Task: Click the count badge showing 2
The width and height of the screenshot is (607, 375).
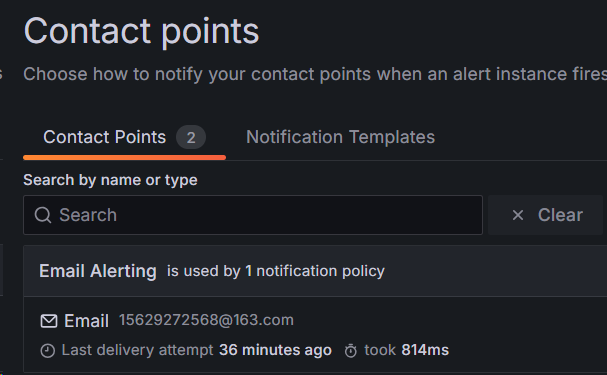Action: [191, 137]
